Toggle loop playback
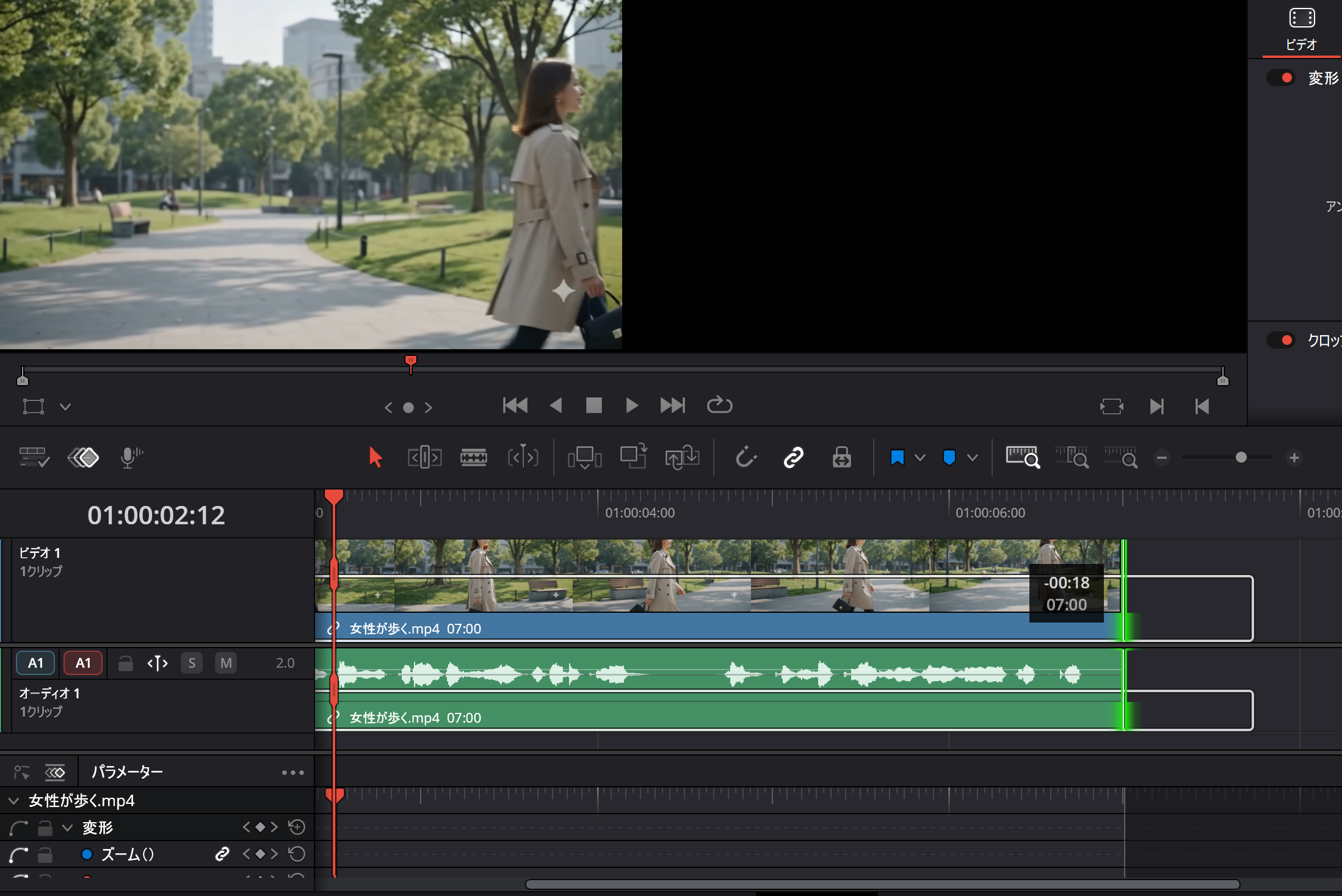 click(x=719, y=405)
